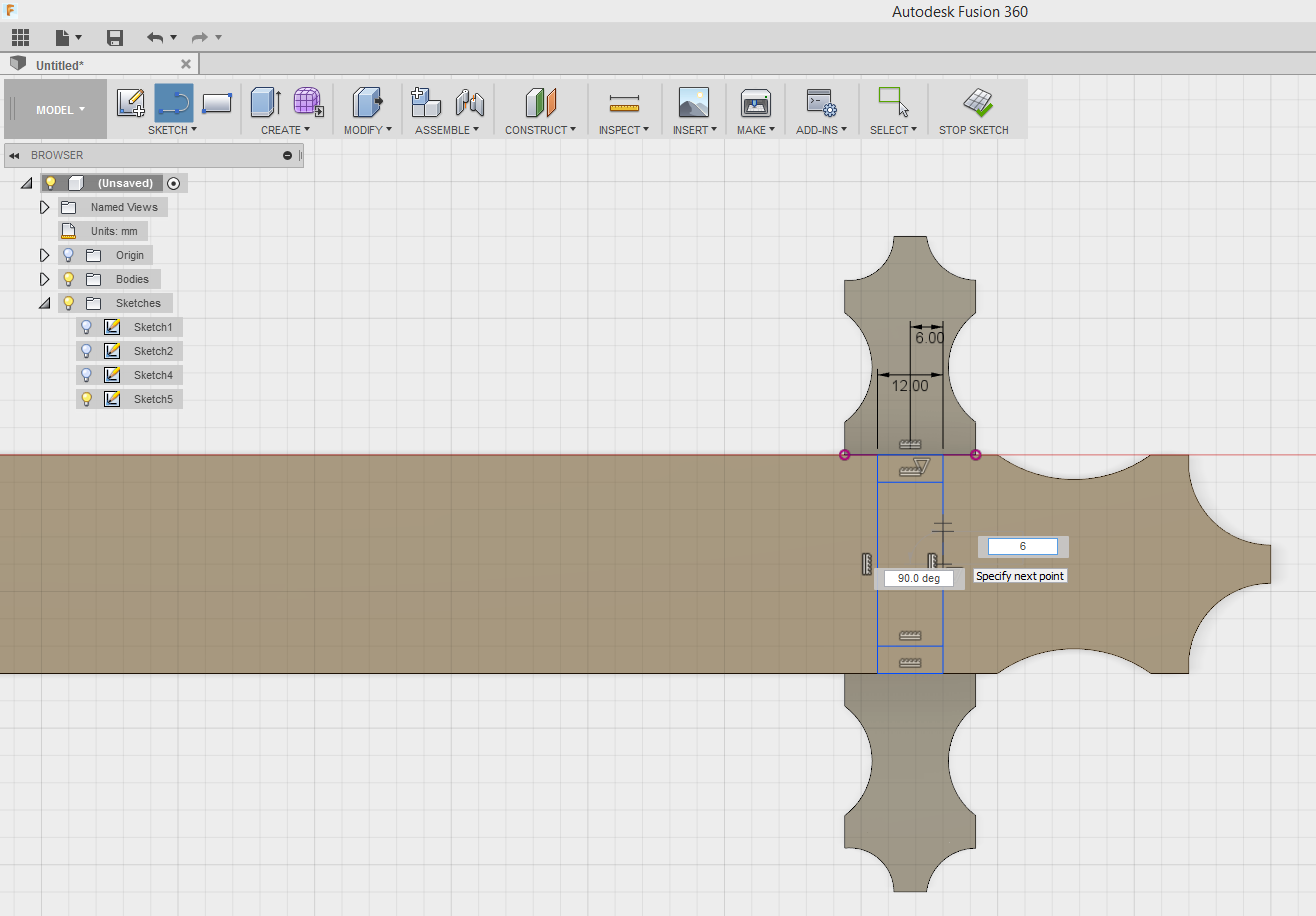
Task: Toggle Bodies visibility light bulb
Action: (69, 279)
